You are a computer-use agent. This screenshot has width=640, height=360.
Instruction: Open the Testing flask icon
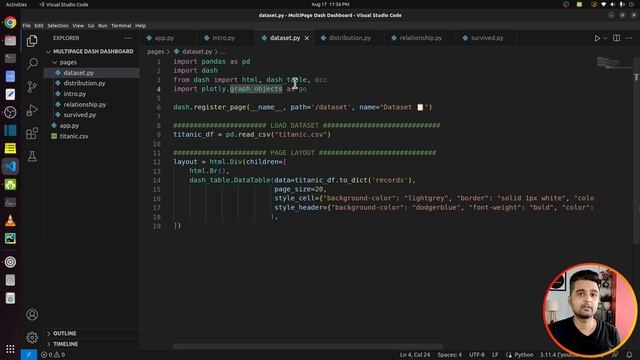(x=32, y=156)
